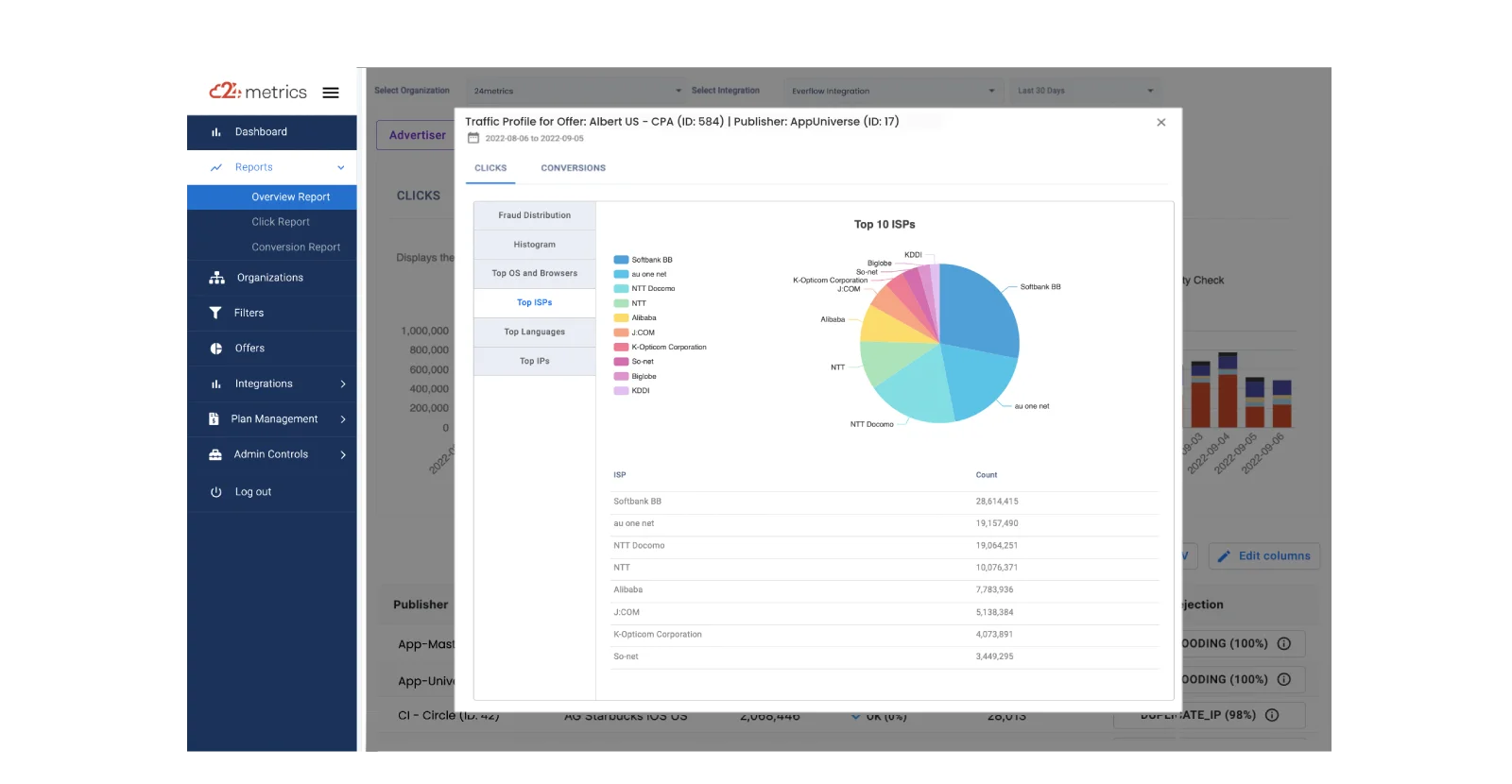Click the Log out power icon
The image size is (1512, 784).
(215, 492)
